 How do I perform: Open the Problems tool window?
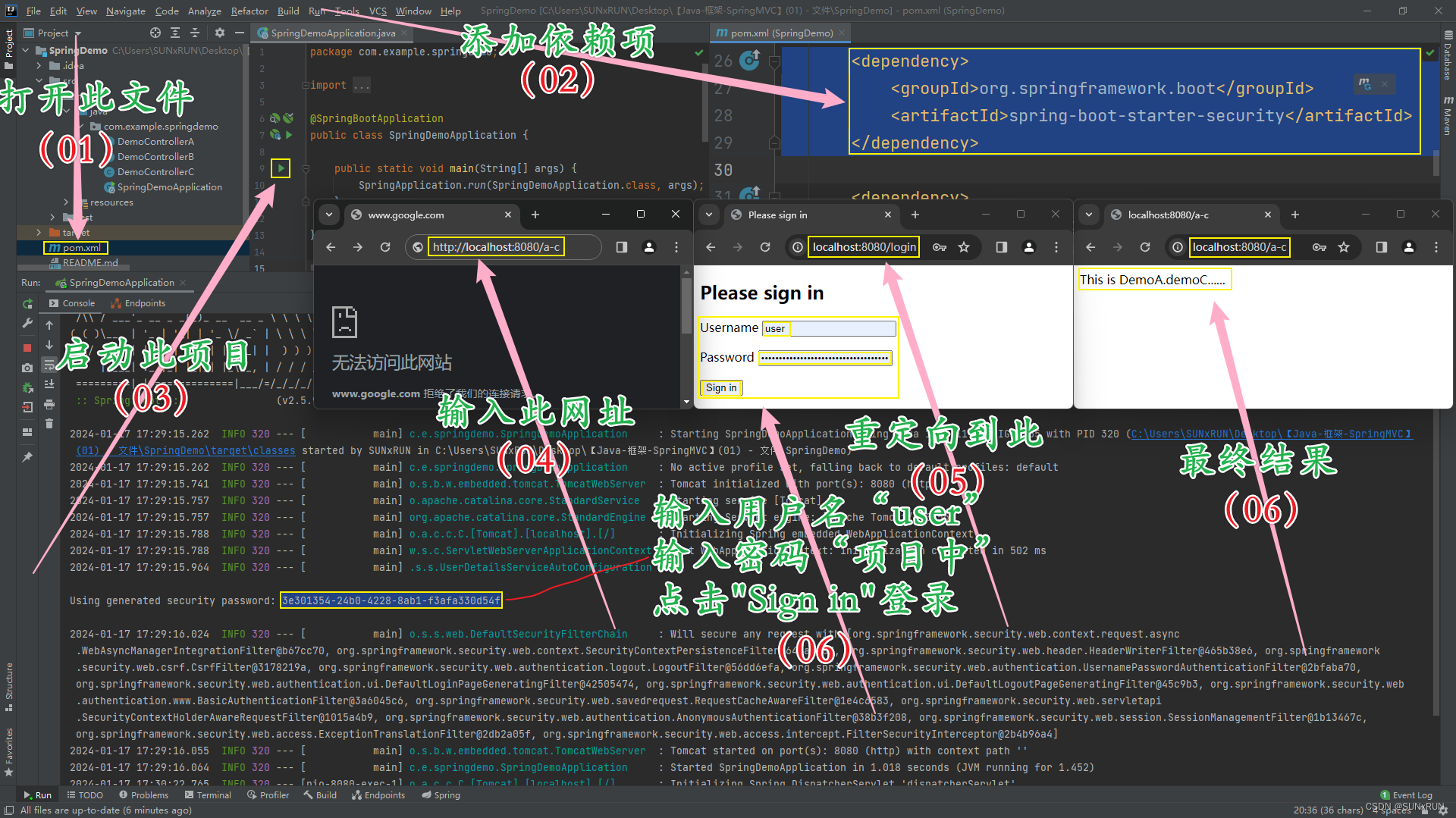[143, 795]
